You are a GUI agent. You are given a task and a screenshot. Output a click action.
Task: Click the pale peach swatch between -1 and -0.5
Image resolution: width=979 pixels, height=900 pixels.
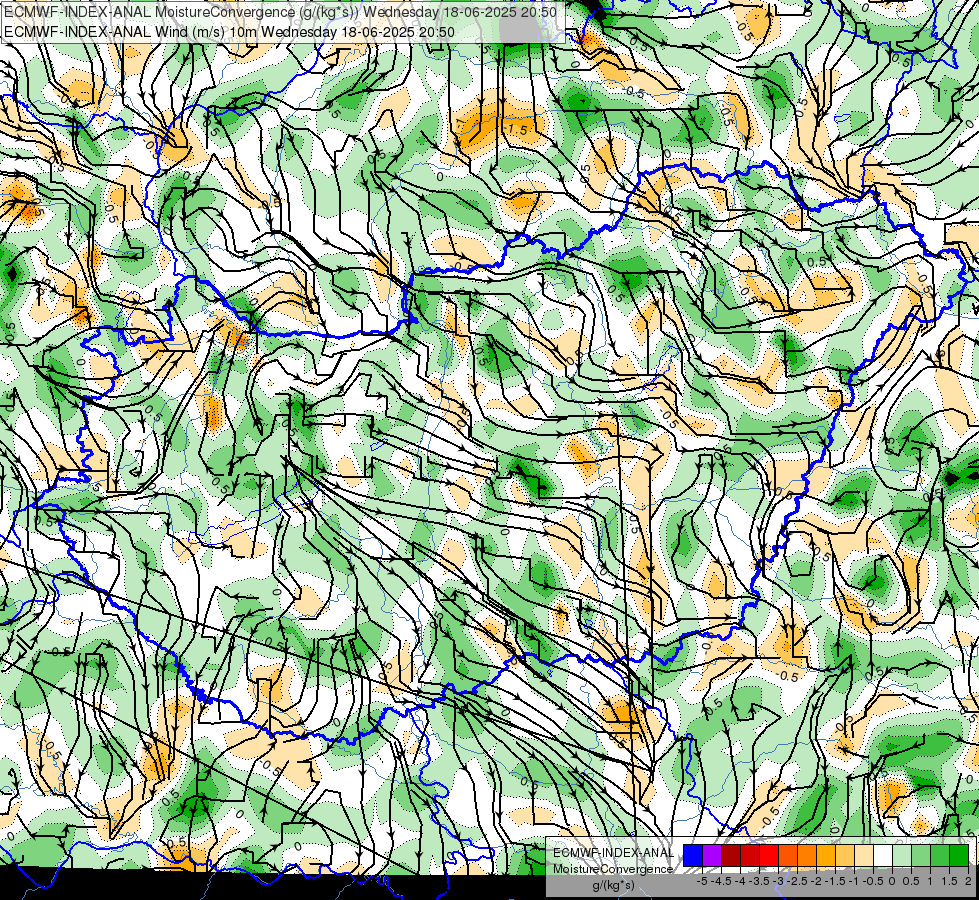pyautogui.click(x=864, y=855)
